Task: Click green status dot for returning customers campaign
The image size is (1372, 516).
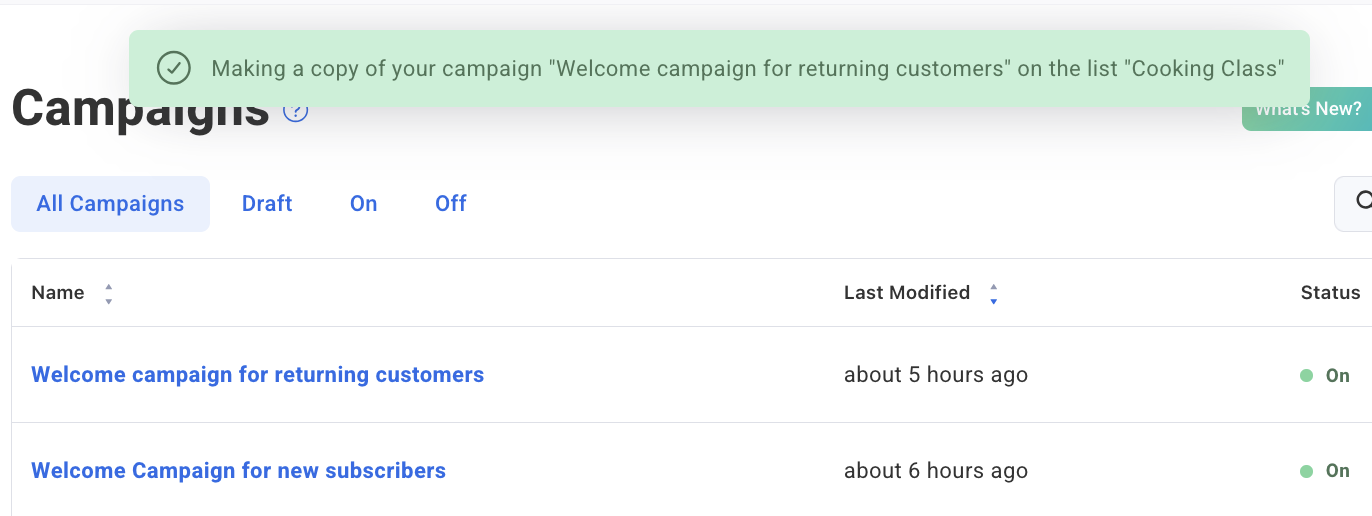Action: (1306, 376)
